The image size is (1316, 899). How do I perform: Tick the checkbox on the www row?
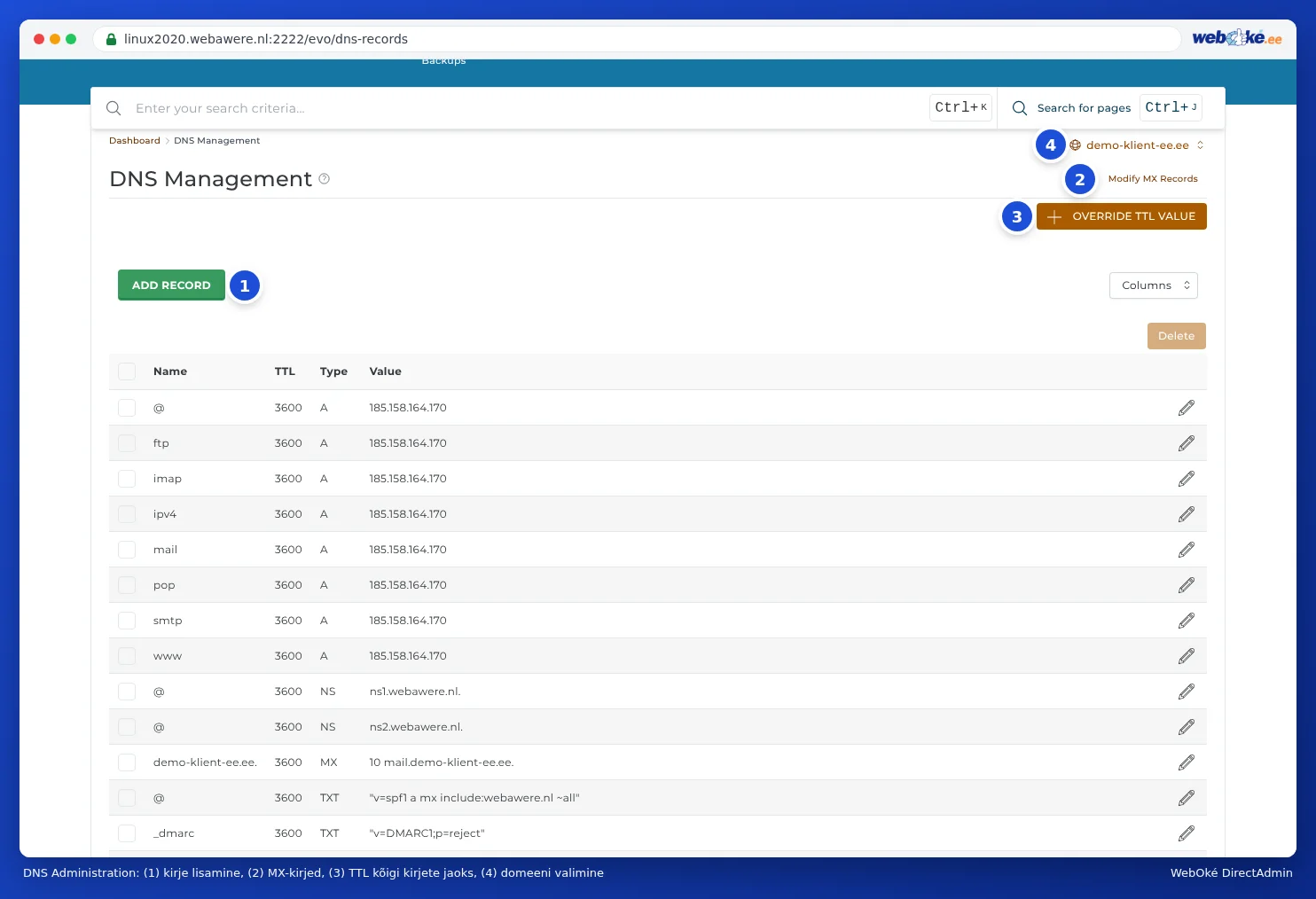pyautogui.click(x=127, y=656)
